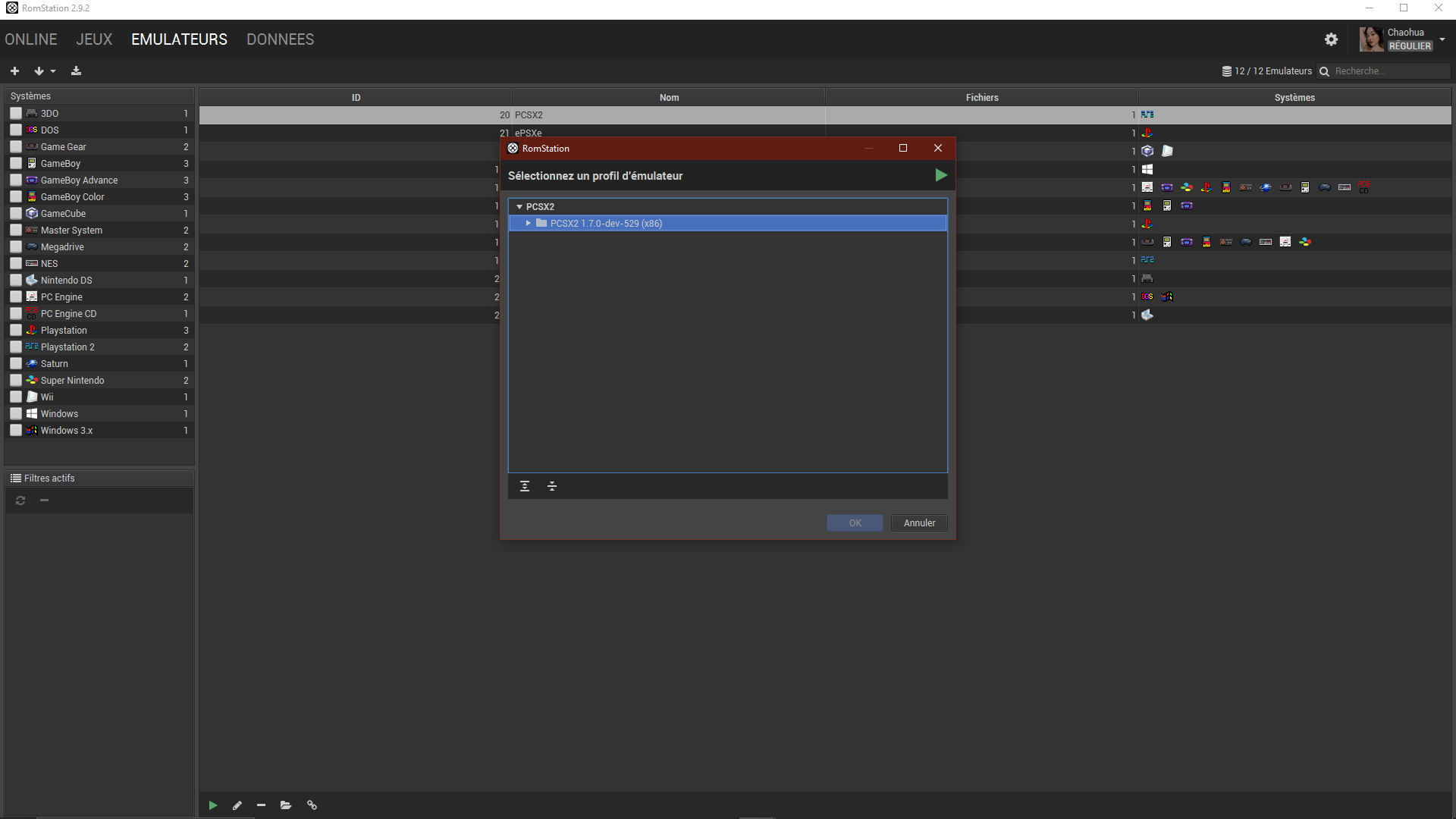Expand the PCSX2 1.7.0-dev-529 (x86) folder
The height and width of the screenshot is (819, 1456).
coord(529,223)
